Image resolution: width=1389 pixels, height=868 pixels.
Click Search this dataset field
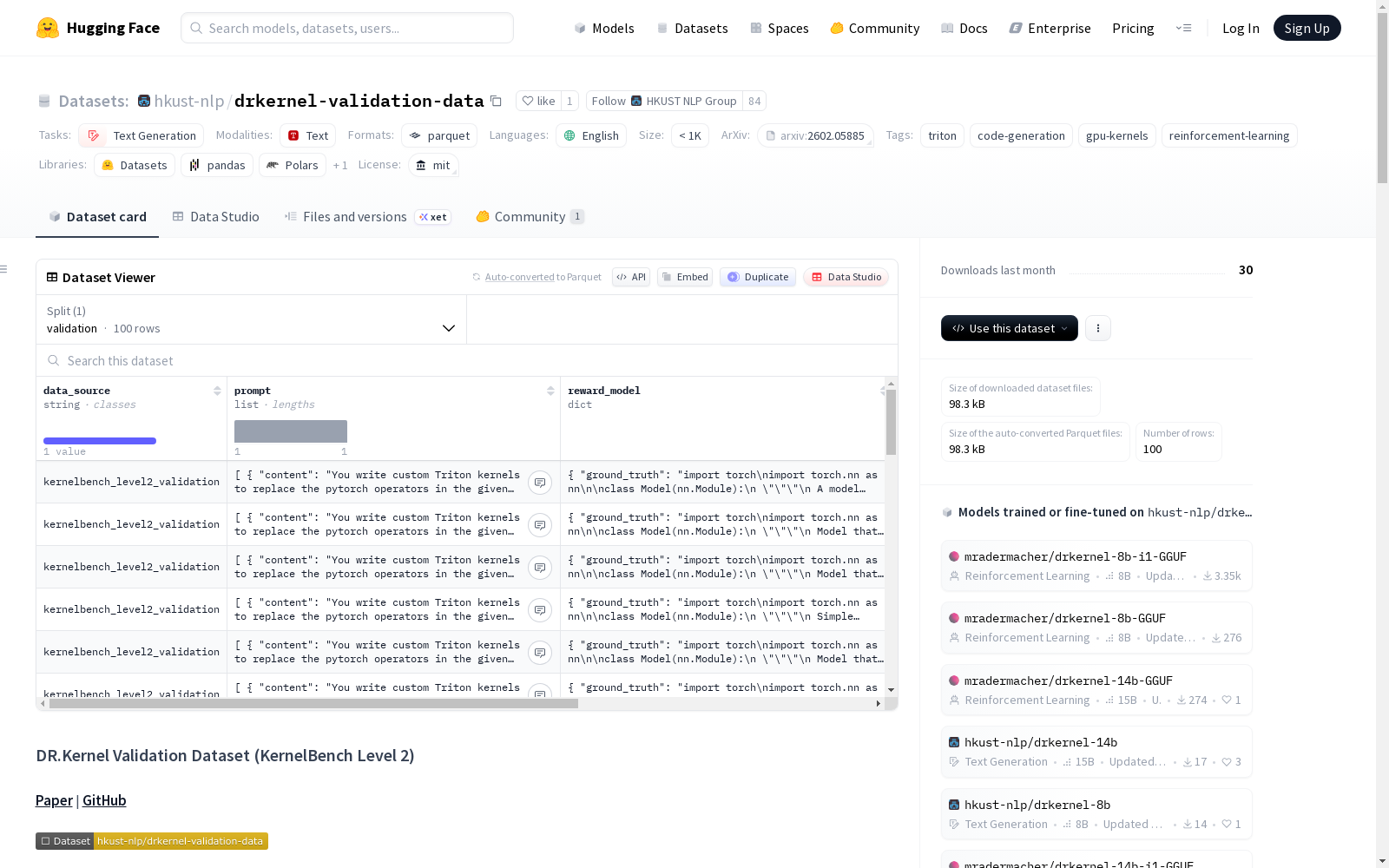[x=467, y=360]
